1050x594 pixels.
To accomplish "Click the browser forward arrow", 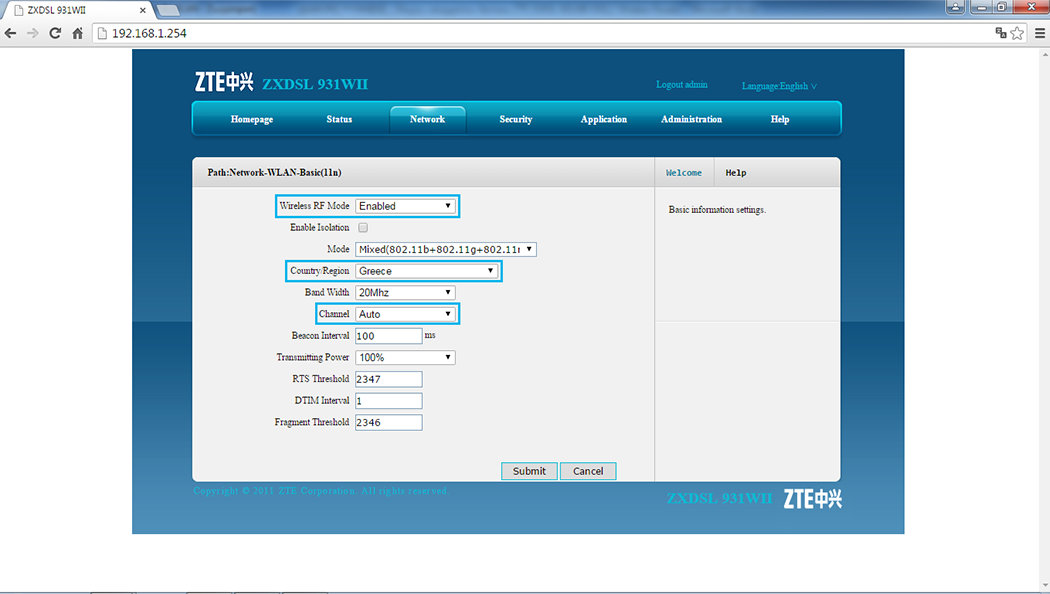I will pos(33,33).
